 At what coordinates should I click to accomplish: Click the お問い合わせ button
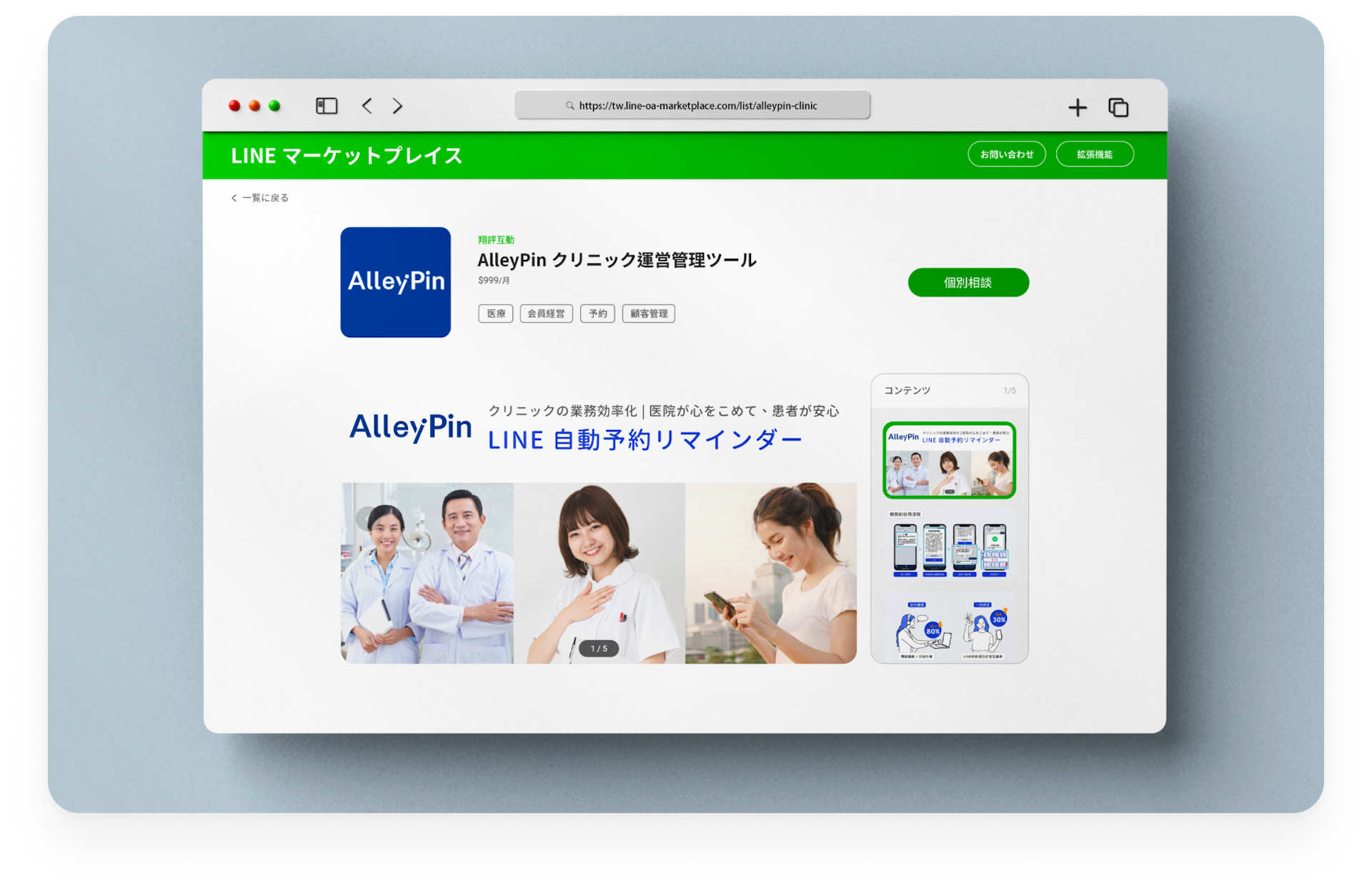coord(1007,154)
